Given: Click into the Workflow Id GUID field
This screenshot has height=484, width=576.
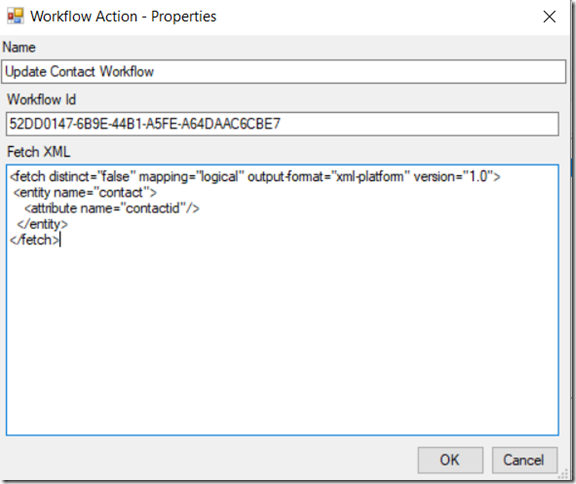Looking at the screenshot, I should 282,124.
